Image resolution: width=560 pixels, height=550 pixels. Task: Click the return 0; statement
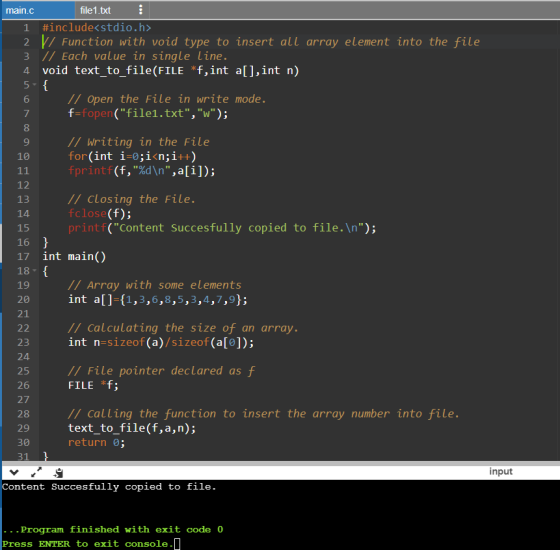tap(96, 442)
